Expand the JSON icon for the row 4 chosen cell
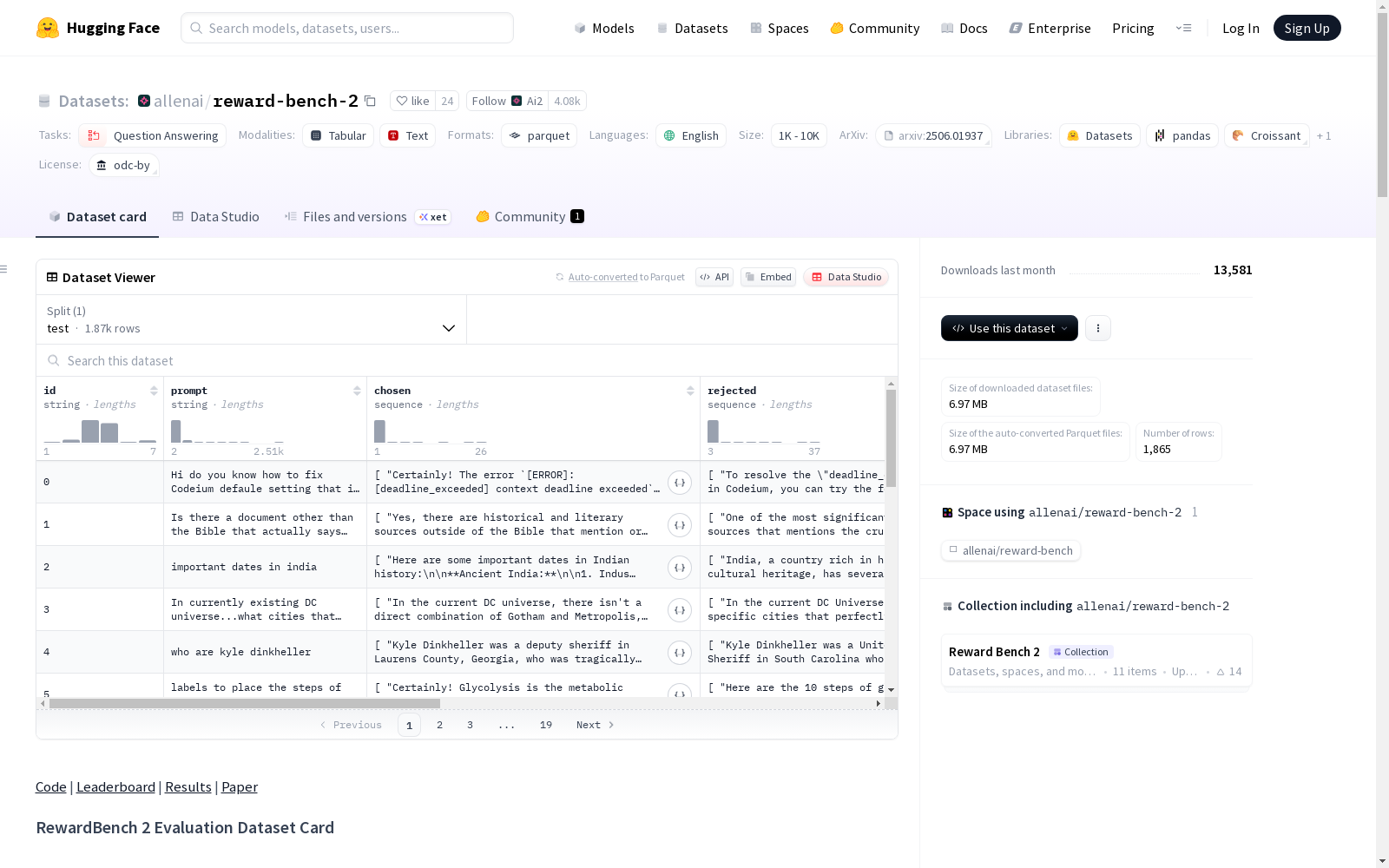 coord(680,653)
